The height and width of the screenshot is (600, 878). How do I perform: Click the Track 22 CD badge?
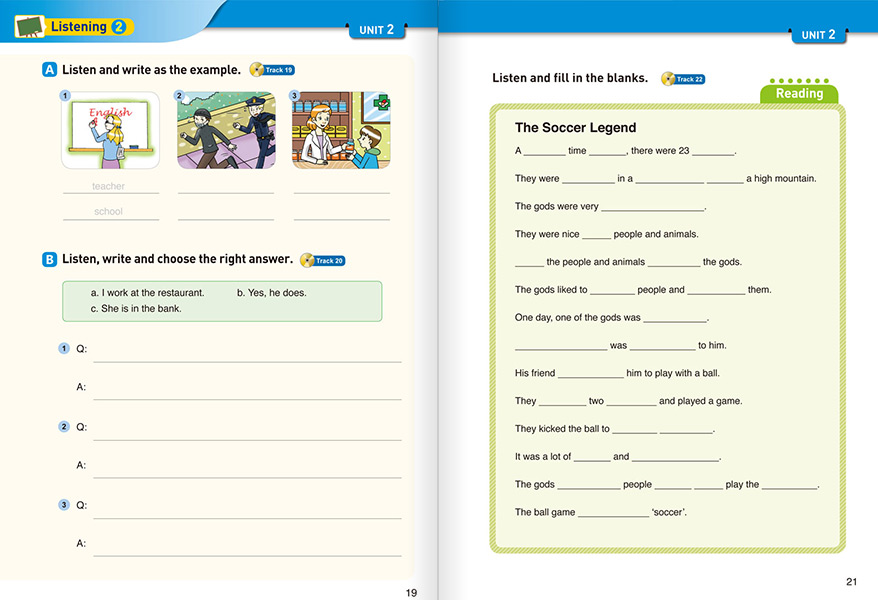(683, 79)
